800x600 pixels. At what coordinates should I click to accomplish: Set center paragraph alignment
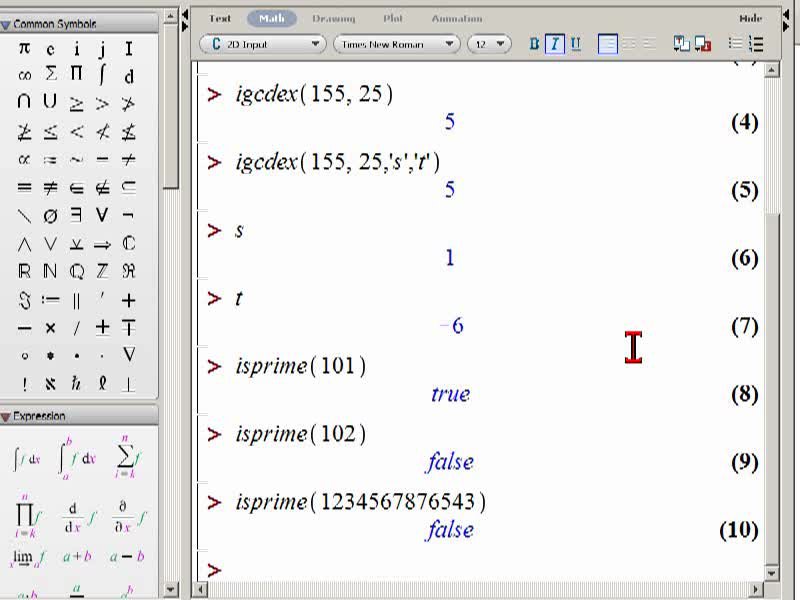click(x=629, y=44)
